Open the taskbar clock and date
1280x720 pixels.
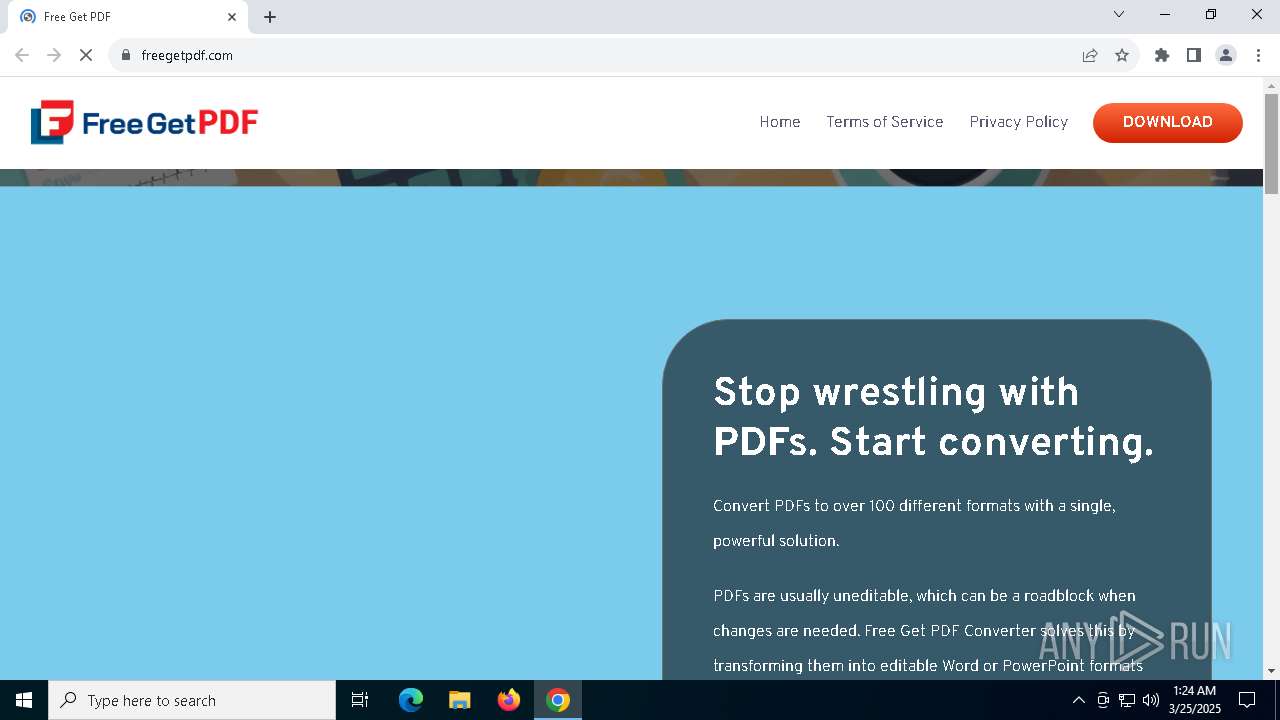click(x=1195, y=700)
